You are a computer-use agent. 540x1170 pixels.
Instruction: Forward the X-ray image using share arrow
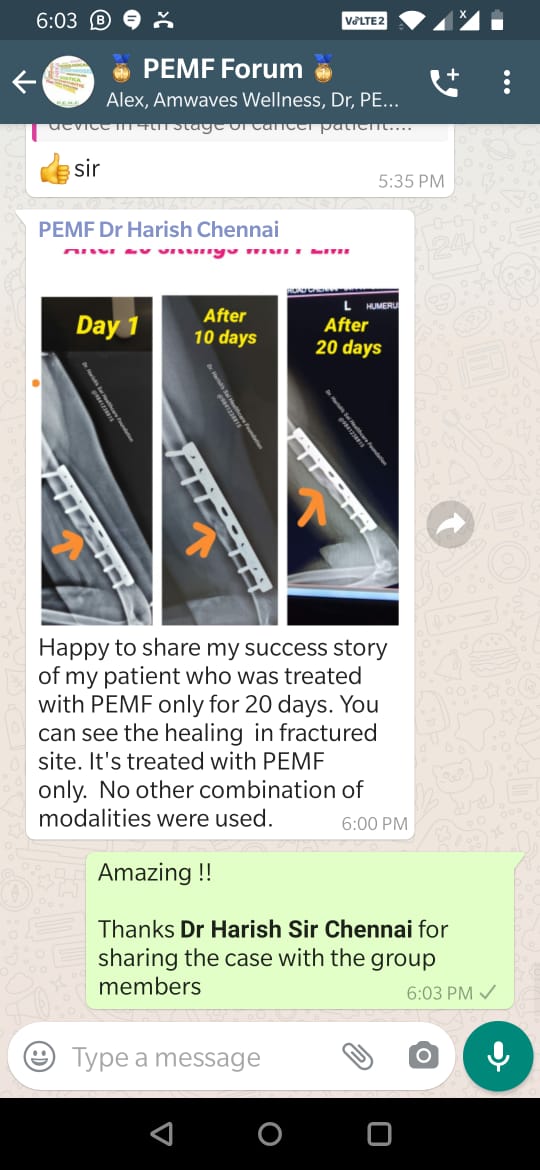click(450, 525)
